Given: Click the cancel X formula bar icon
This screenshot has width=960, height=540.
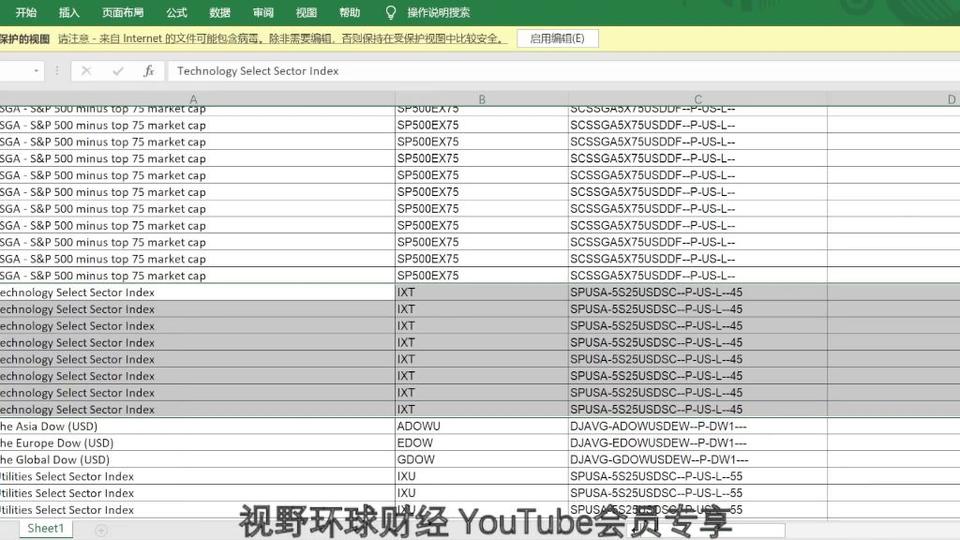Looking at the screenshot, I should [86, 71].
